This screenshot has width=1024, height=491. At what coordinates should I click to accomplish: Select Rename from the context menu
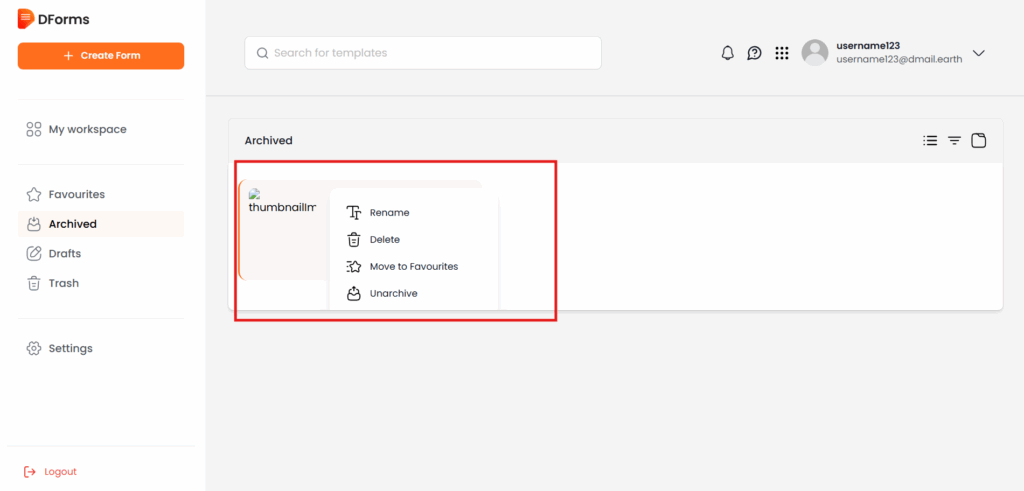pos(389,213)
